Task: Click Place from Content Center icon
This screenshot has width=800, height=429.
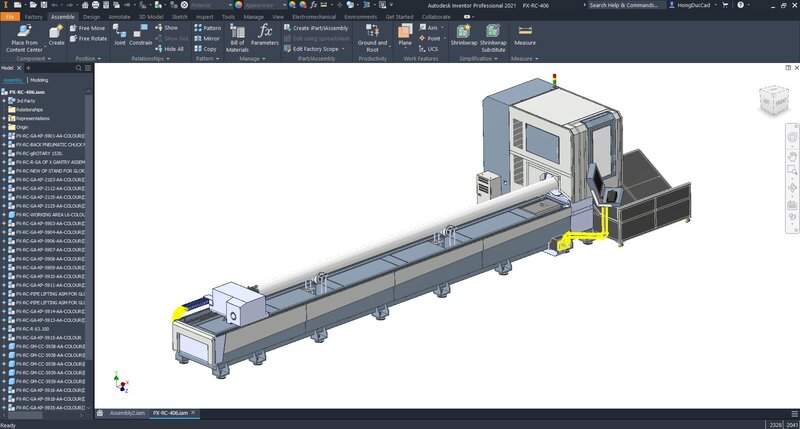Action: pos(23,33)
